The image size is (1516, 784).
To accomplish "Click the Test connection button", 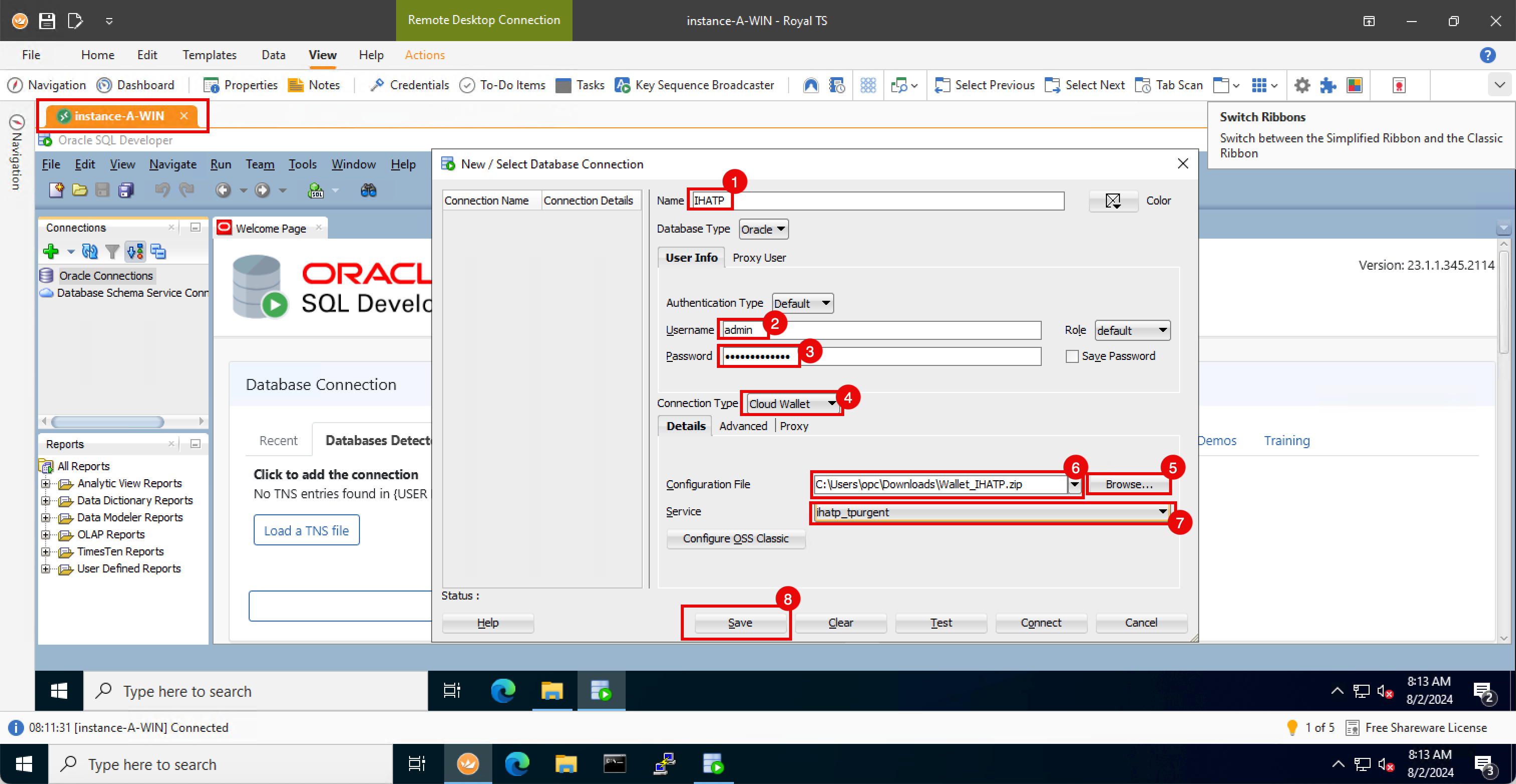I will point(940,623).
